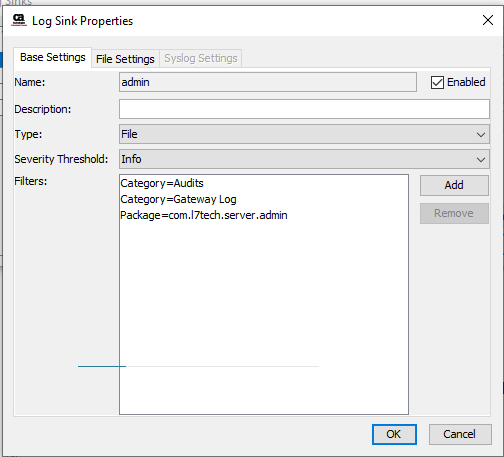Image resolution: width=504 pixels, height=457 pixels.
Task: Click the disabled Syslog Settings tab
Action: (201, 58)
